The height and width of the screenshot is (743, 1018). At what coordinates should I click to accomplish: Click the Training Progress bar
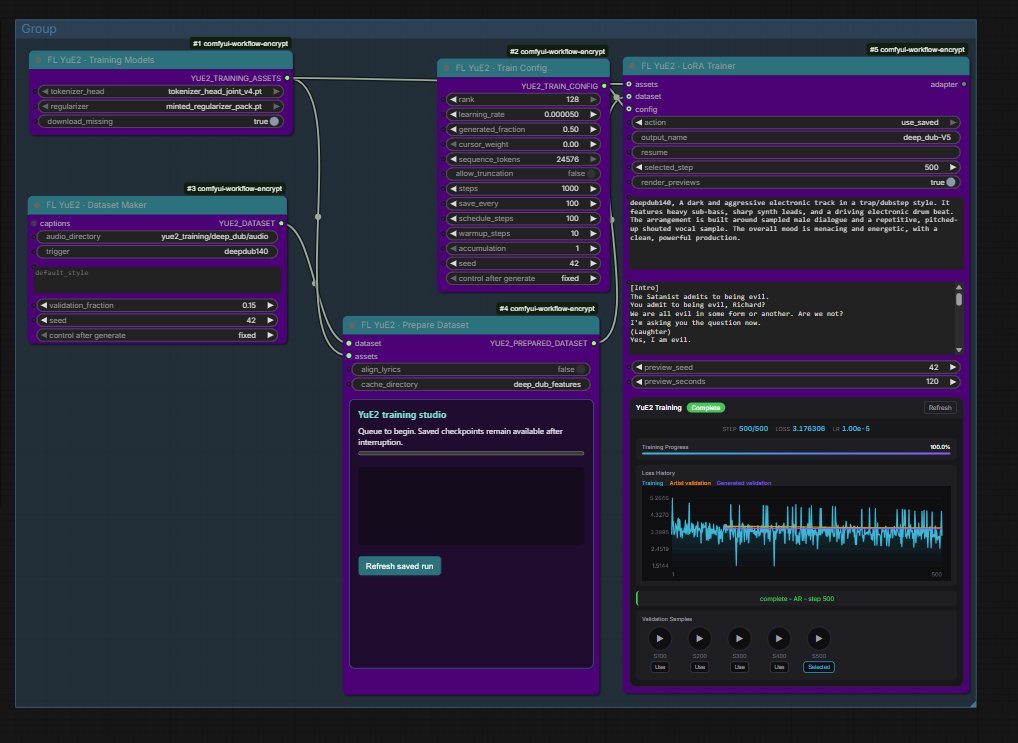(796, 453)
